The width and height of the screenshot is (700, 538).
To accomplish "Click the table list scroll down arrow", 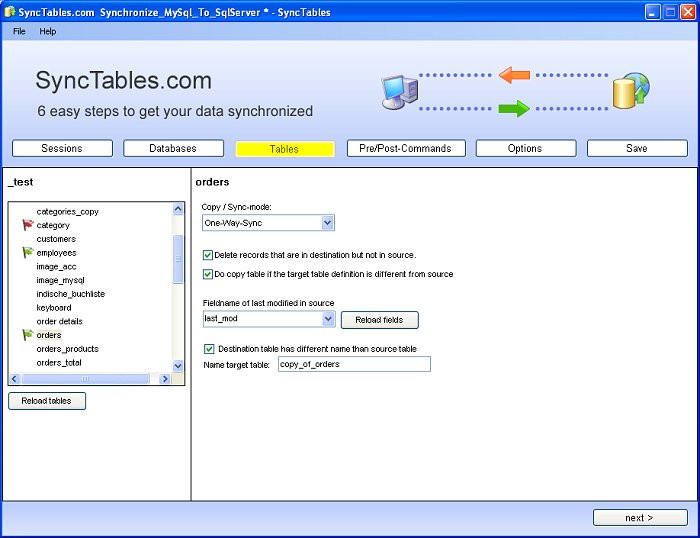I will click(178, 366).
